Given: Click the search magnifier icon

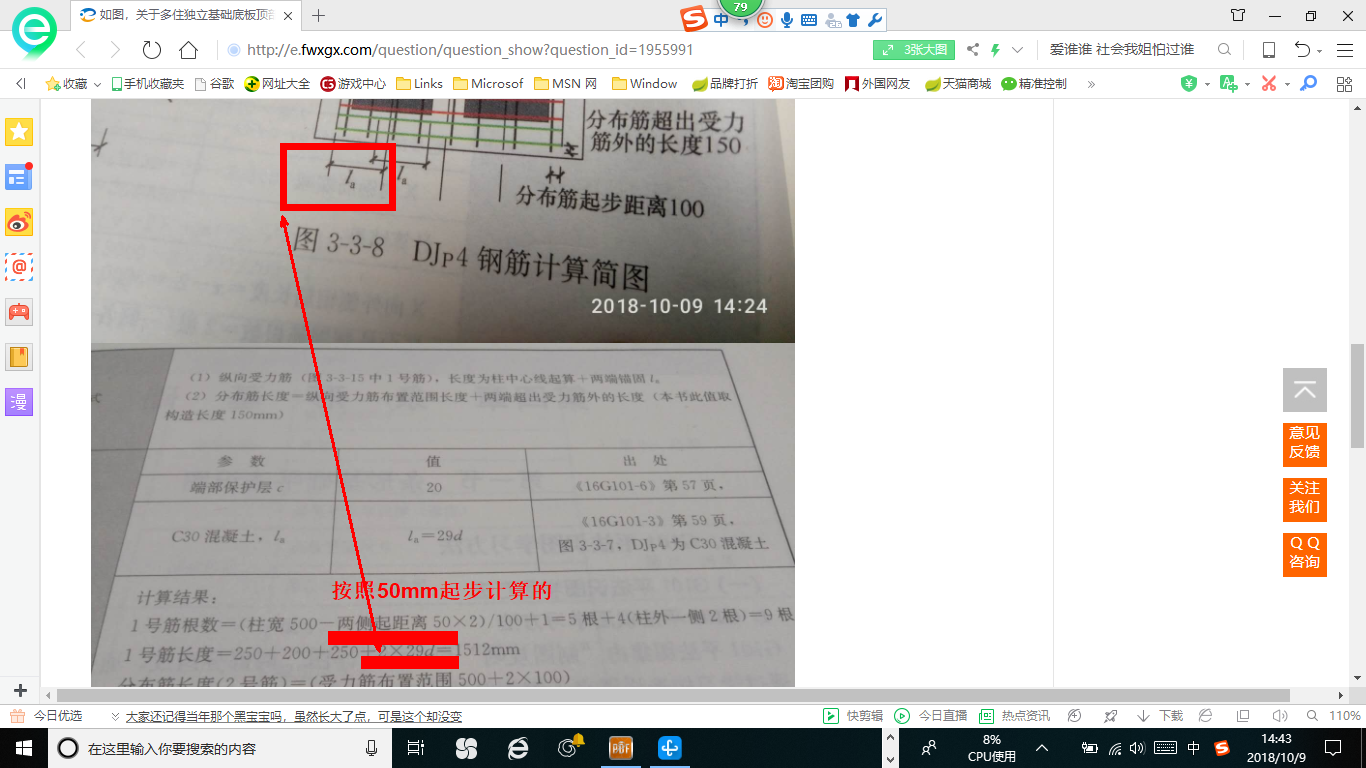Looking at the screenshot, I should [x=1224, y=50].
